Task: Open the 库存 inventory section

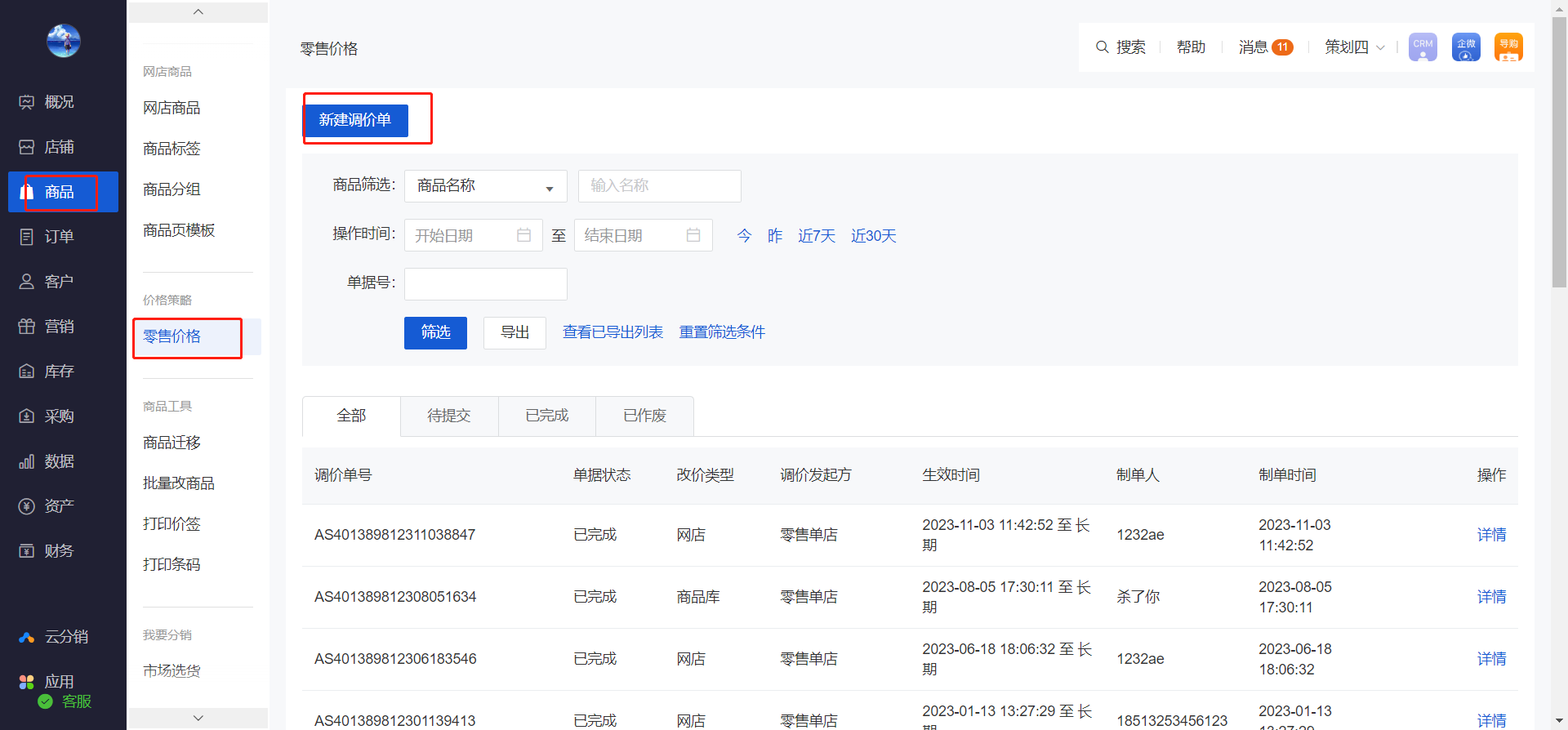Action: tap(47, 372)
